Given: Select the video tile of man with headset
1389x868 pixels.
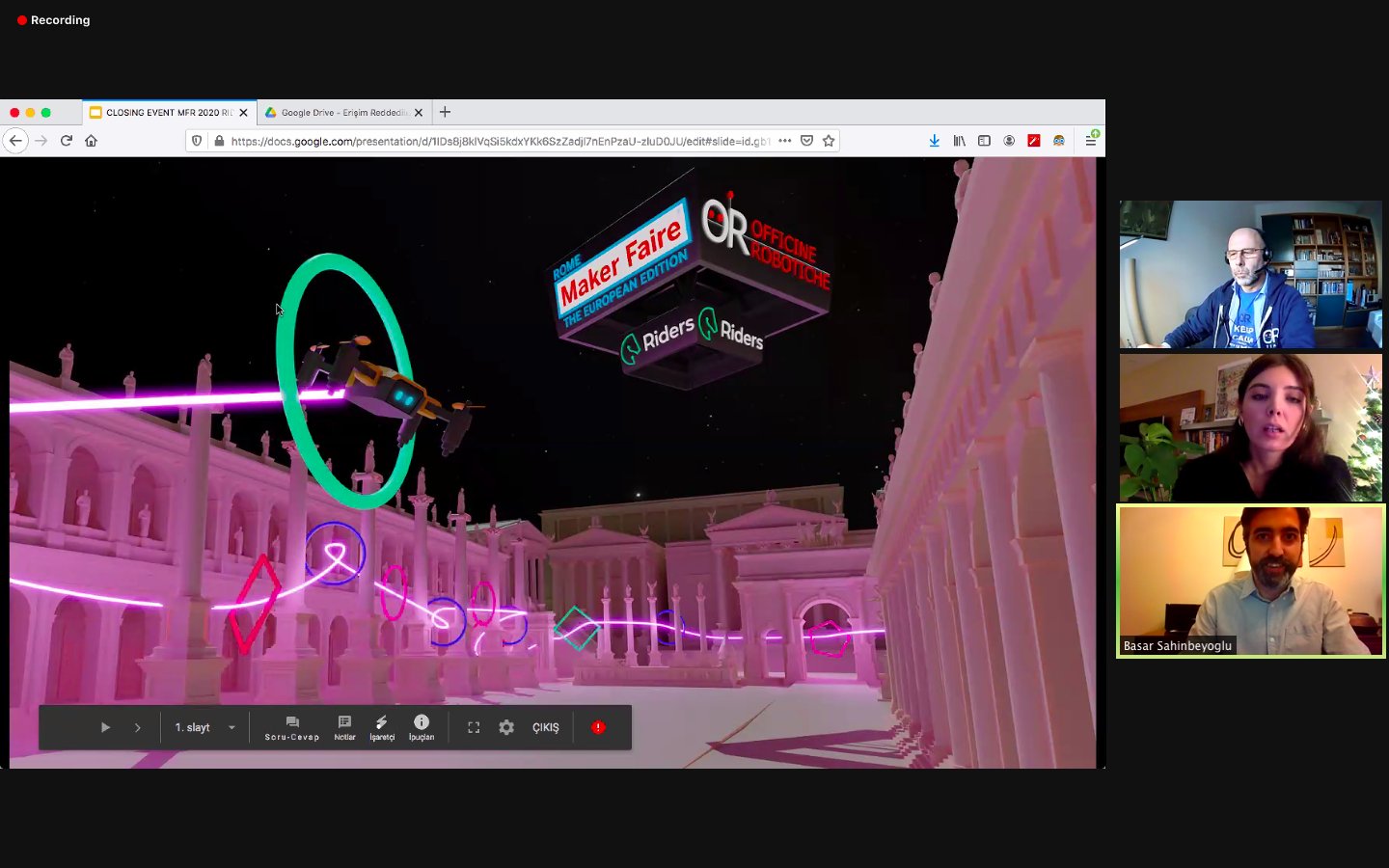Looking at the screenshot, I should tap(1251, 274).
